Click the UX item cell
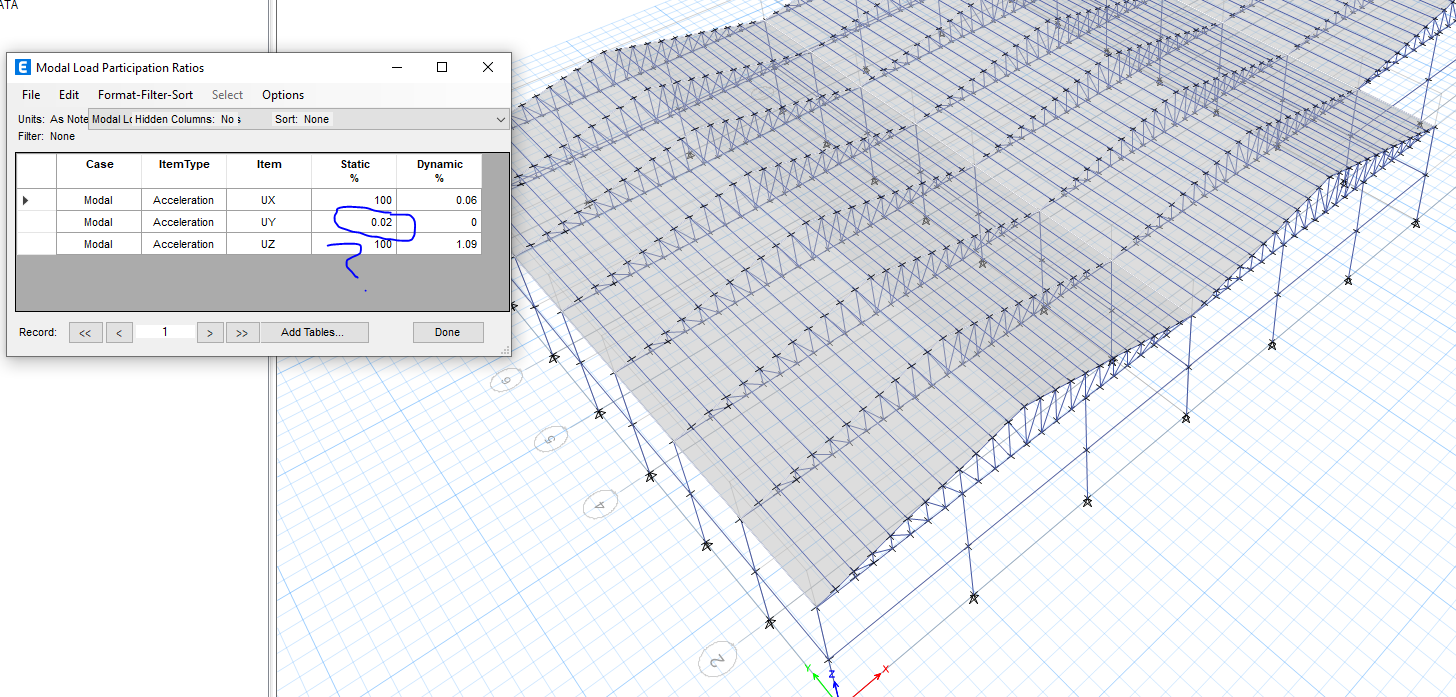This screenshot has height=697, width=1456. (x=269, y=200)
